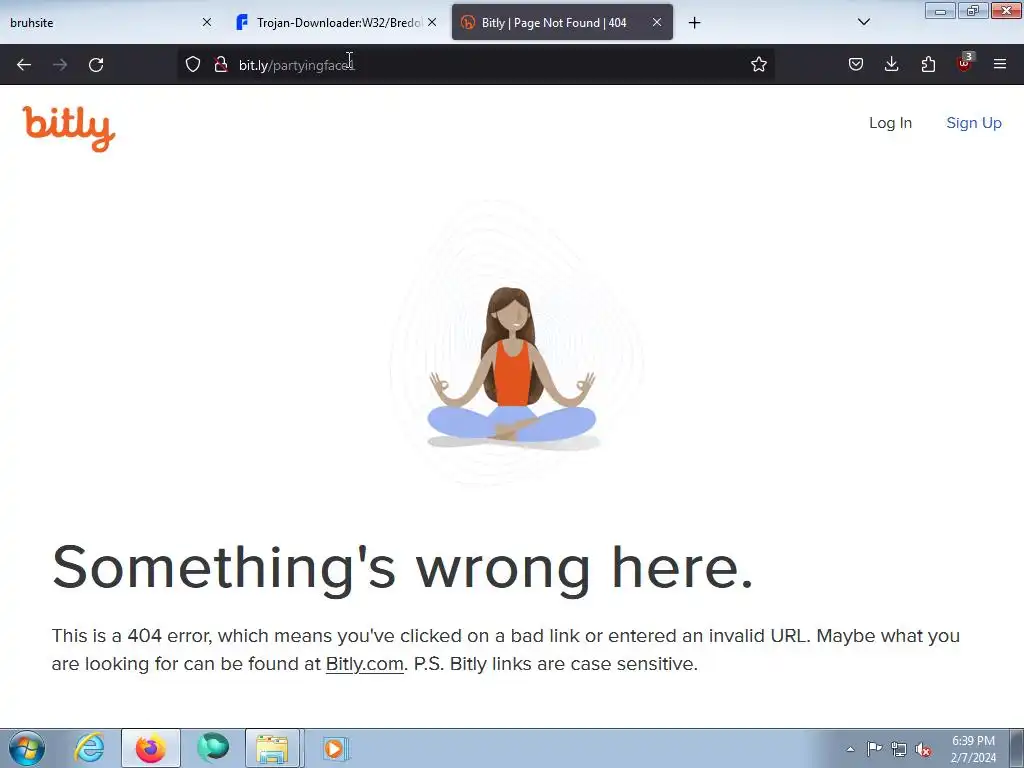
Task: Expand the list all tabs dropdown
Action: [x=863, y=22]
